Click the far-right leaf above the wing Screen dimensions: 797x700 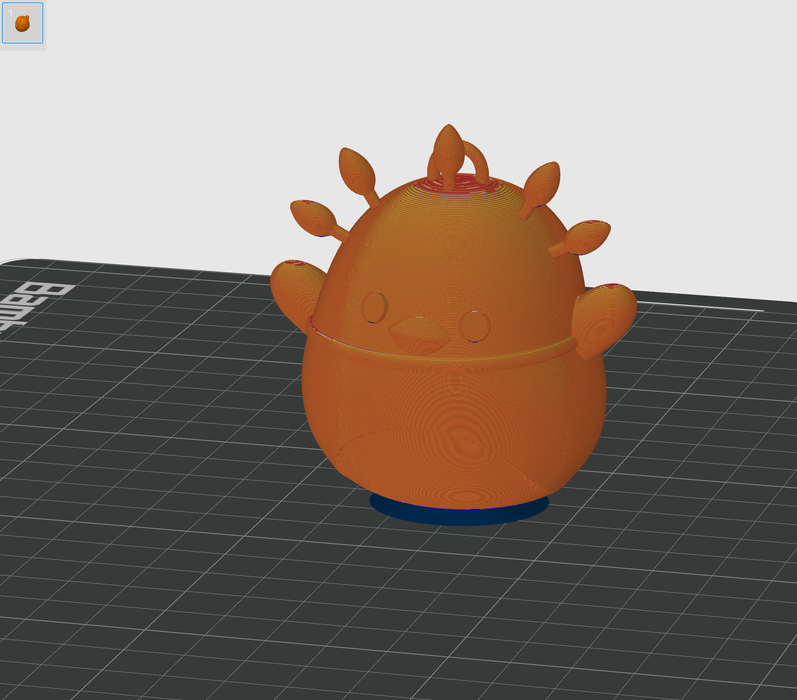tap(586, 235)
